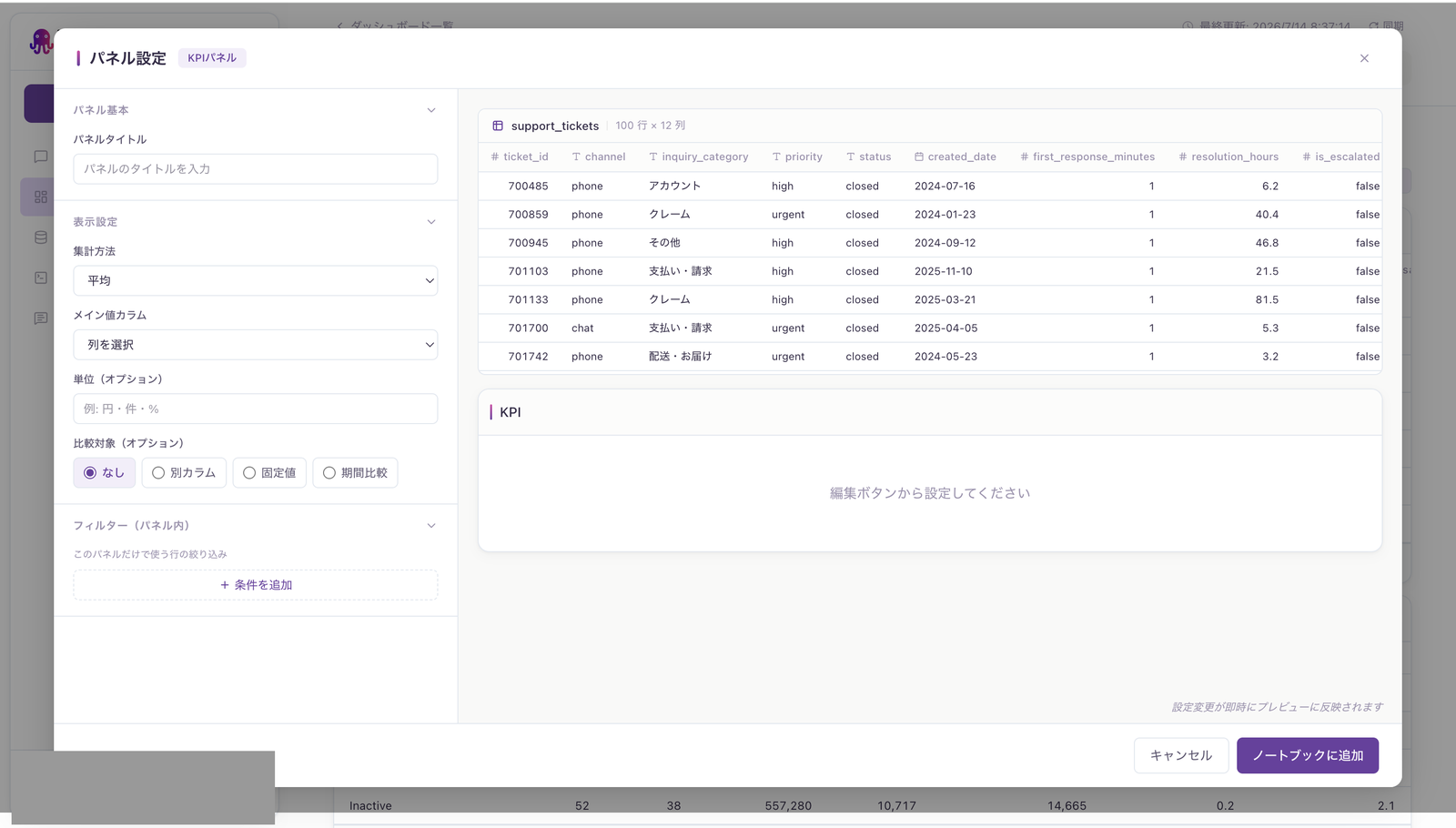Collapse the フィルター（パネル内）section
Screen dimensions: 1456x828
coord(431,526)
